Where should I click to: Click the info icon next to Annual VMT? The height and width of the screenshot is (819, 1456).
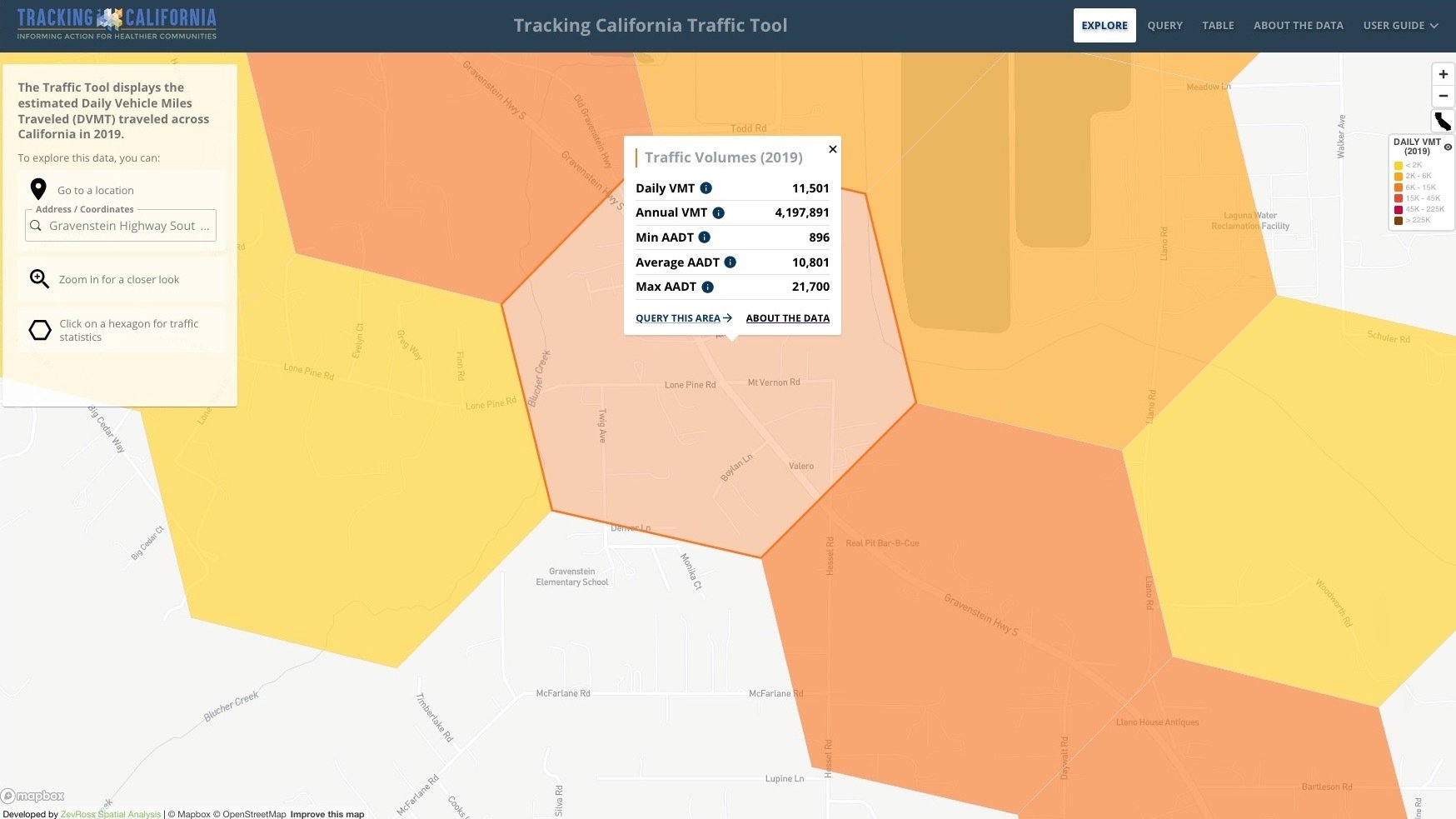pyautogui.click(x=718, y=213)
